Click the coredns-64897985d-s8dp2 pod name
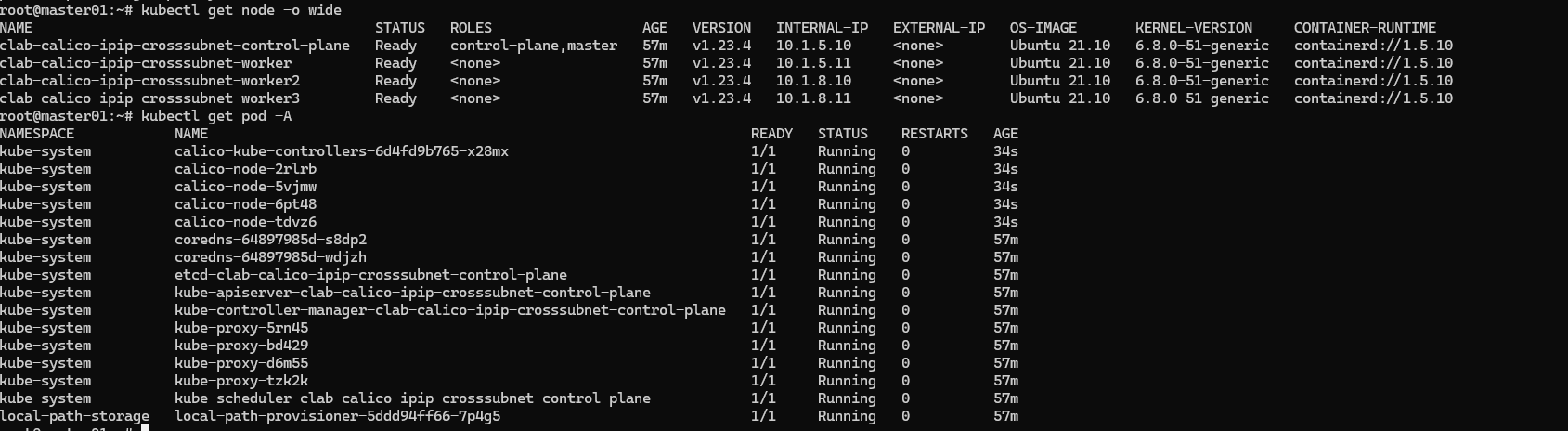The image size is (1568, 431). coord(270,240)
